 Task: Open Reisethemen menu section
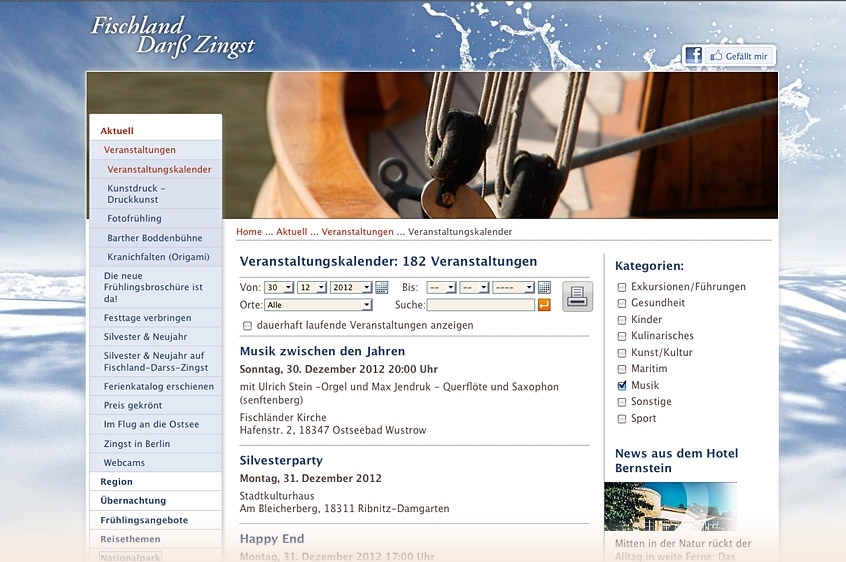[130, 539]
